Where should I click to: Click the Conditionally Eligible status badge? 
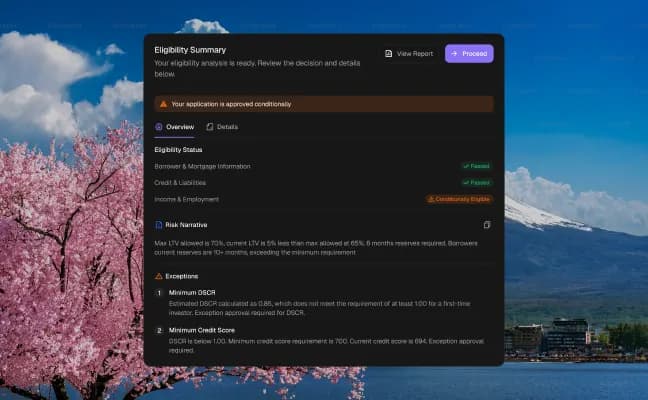click(459, 199)
